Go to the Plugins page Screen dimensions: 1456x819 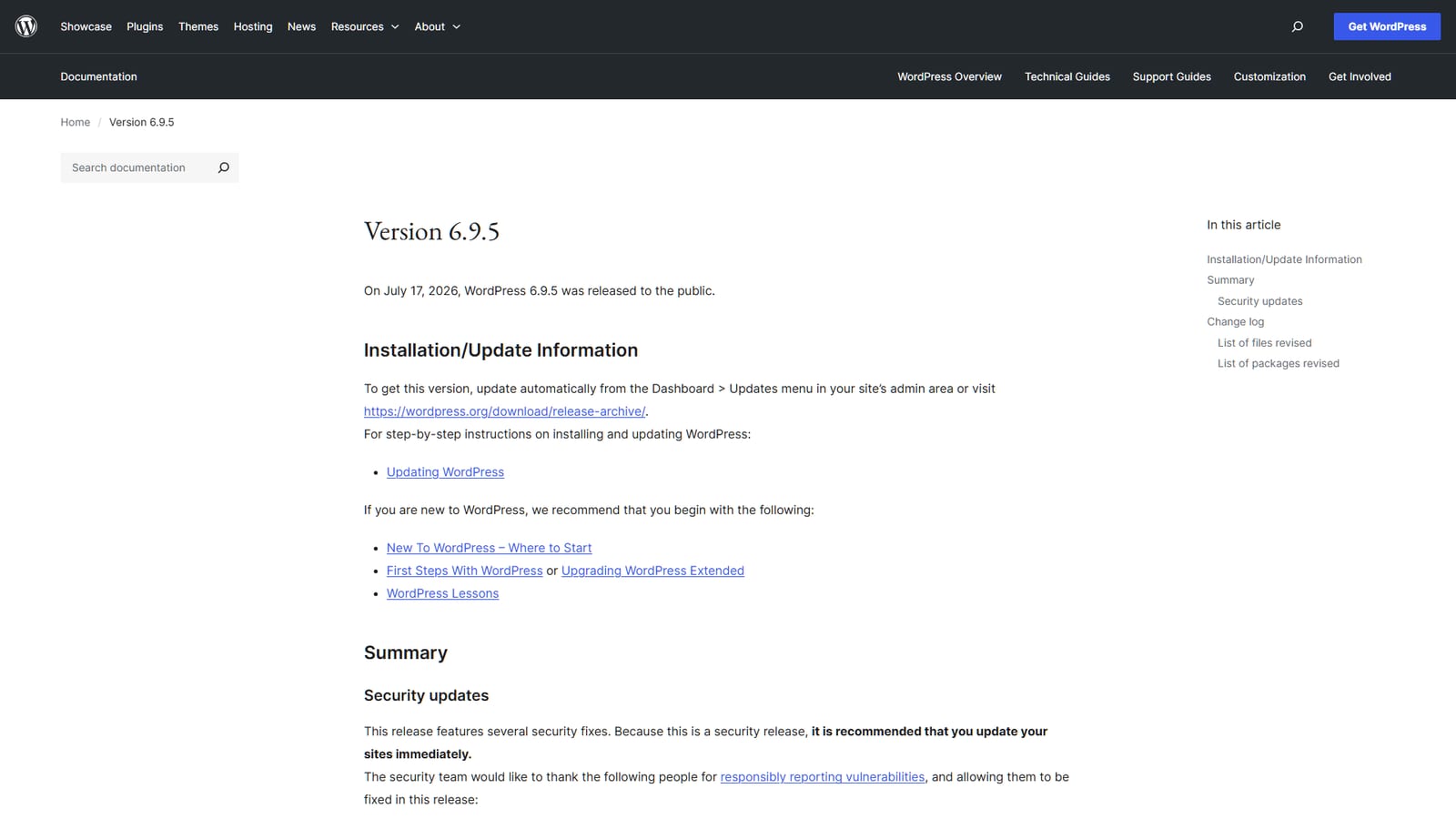(x=145, y=26)
